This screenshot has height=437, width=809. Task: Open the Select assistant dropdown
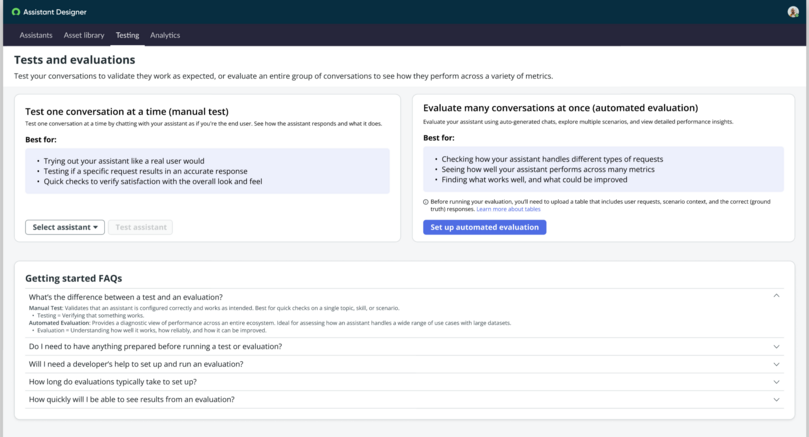coord(65,227)
